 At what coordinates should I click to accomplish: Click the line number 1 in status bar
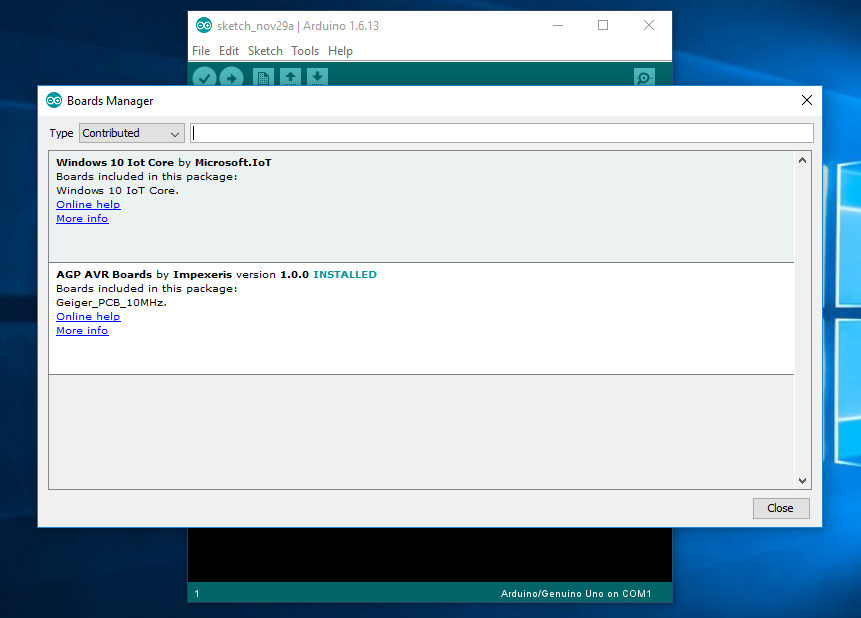click(x=197, y=594)
